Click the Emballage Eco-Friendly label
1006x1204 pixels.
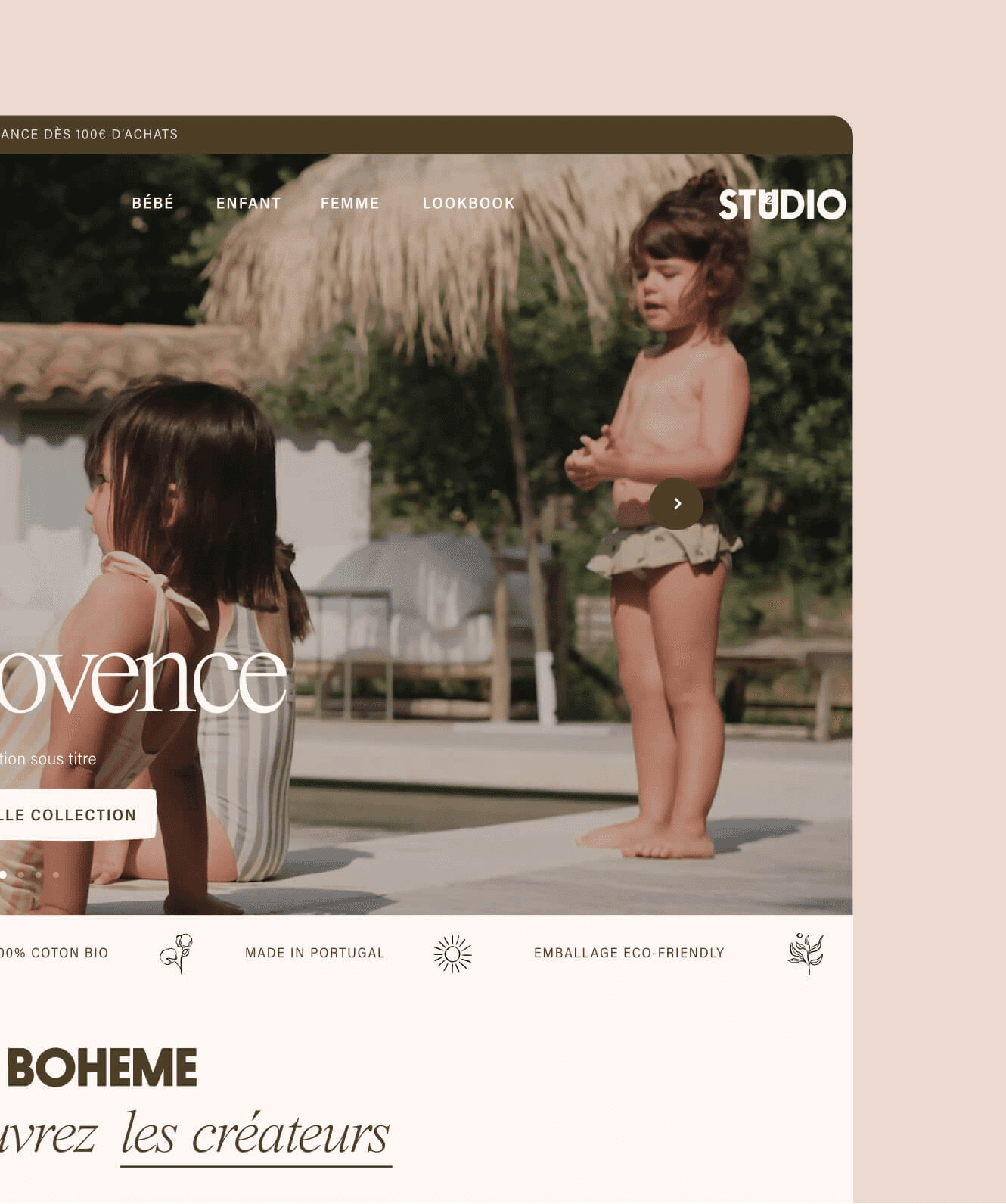[629, 954]
